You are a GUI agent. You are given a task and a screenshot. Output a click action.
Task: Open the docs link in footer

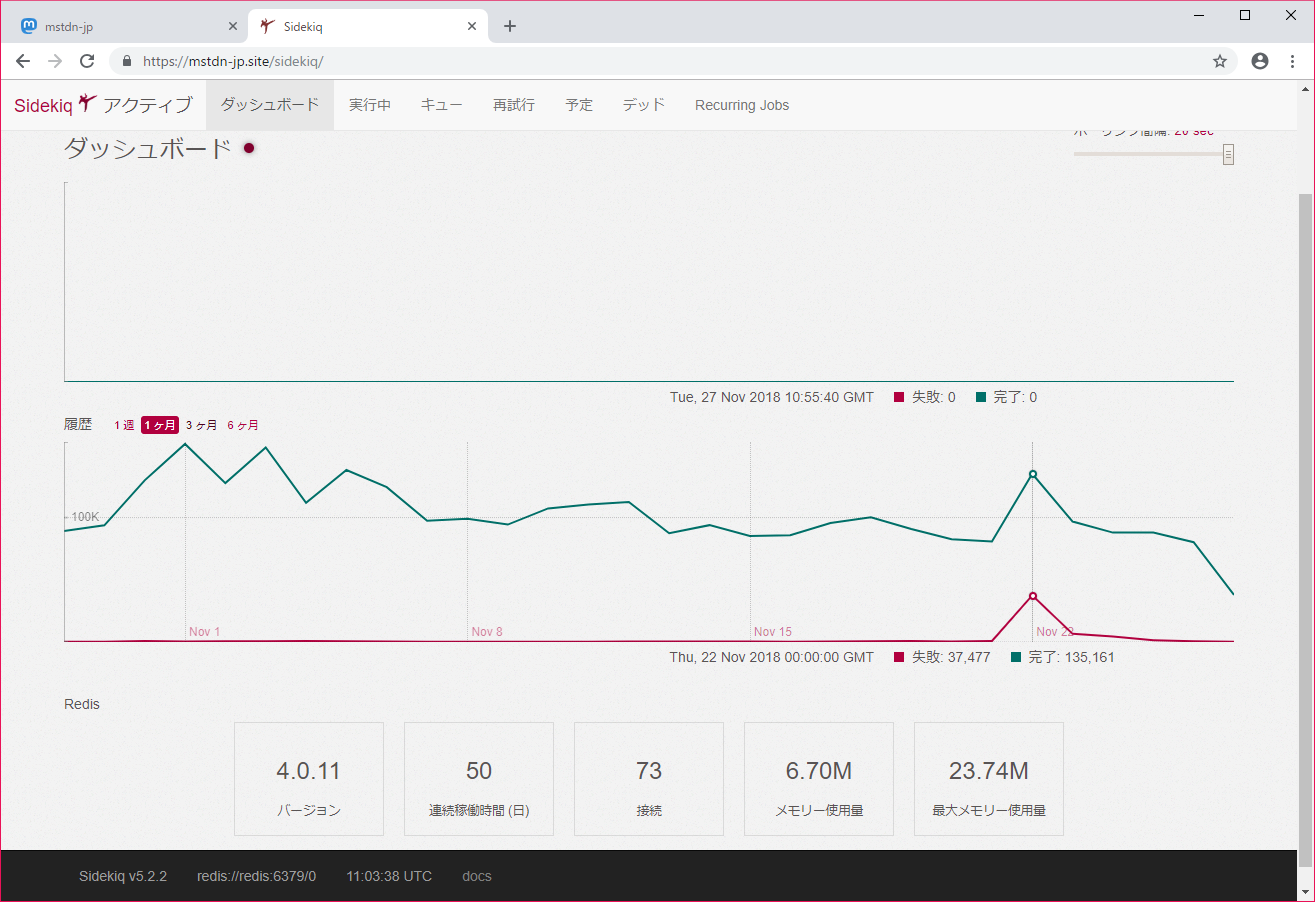[x=476, y=876]
